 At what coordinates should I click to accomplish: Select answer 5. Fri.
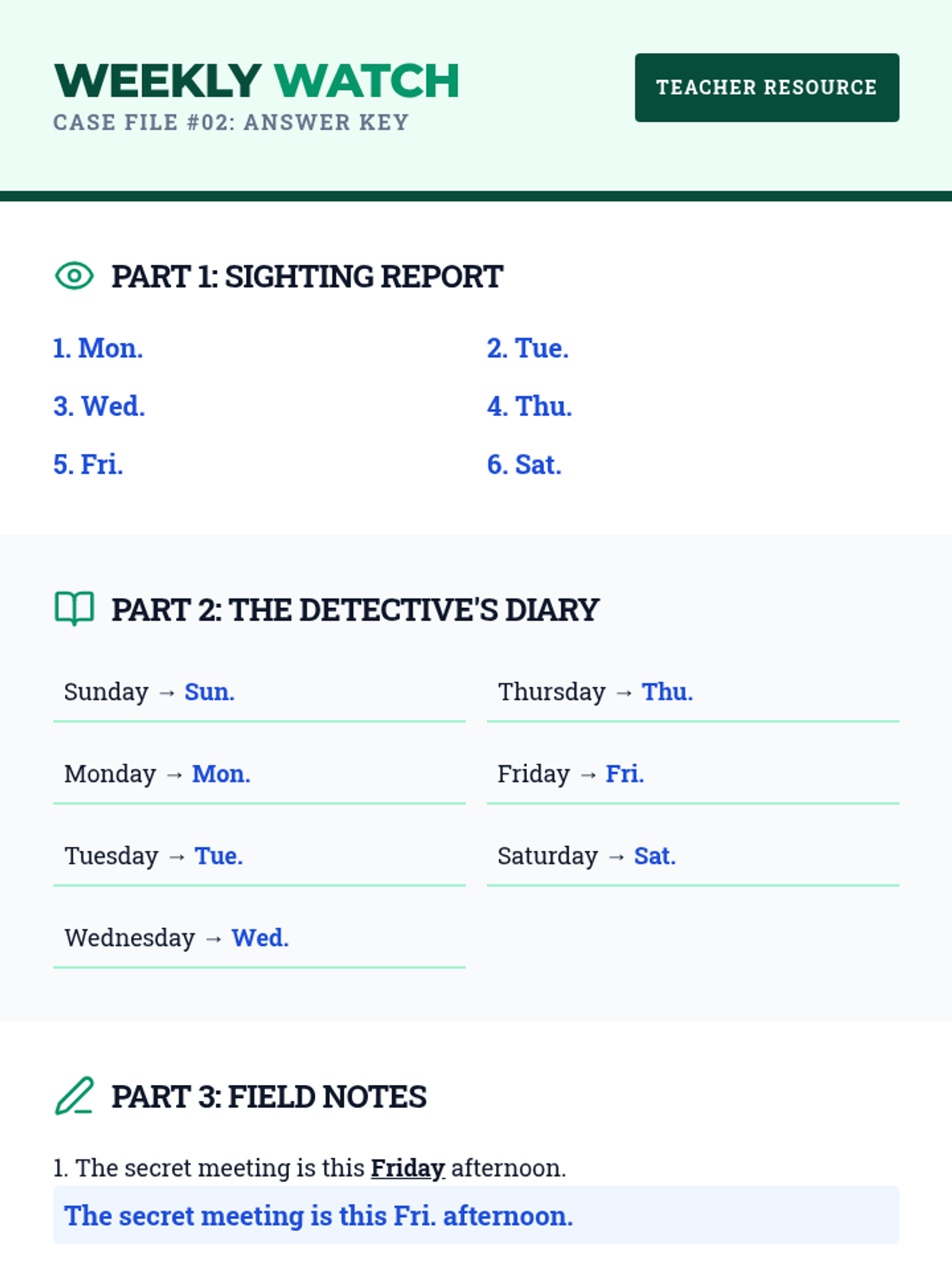(88, 464)
